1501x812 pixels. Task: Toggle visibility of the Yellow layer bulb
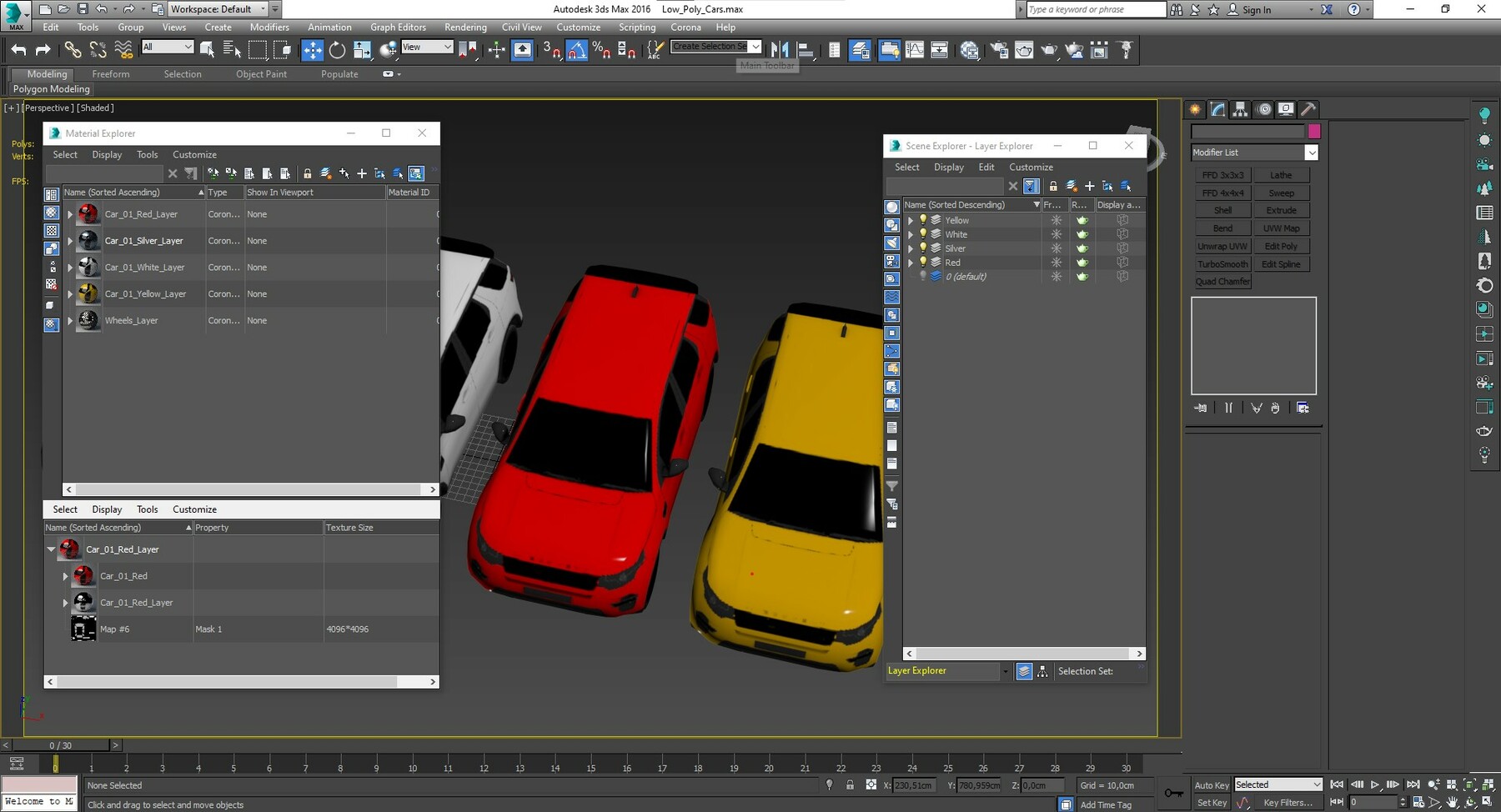(923, 219)
